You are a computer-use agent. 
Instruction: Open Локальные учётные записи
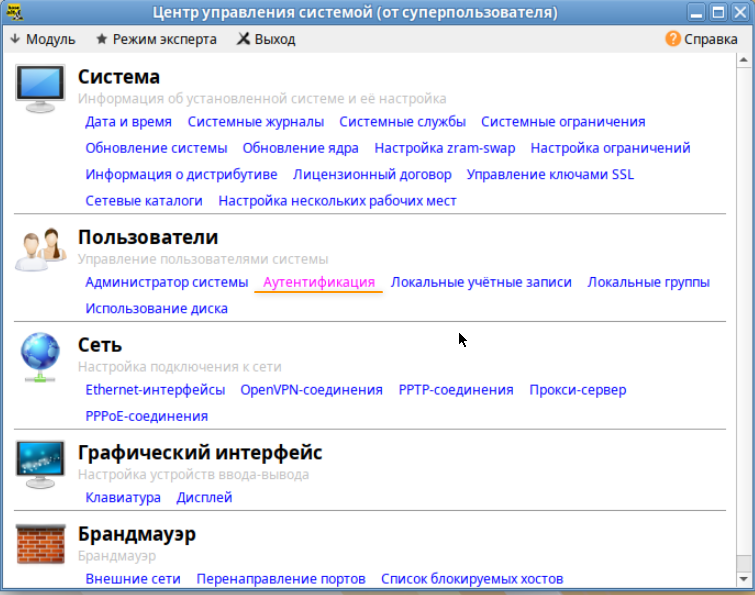tap(482, 282)
